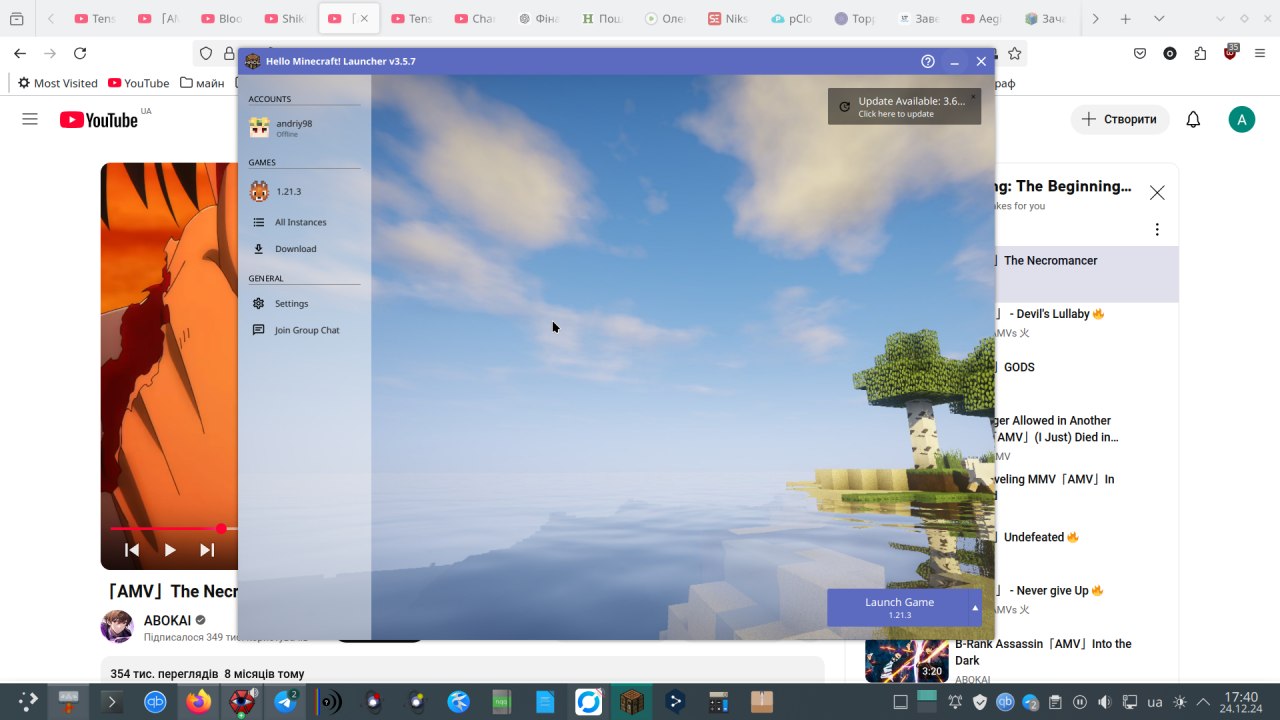1280x720 pixels.
Task: Click the Update Available notification
Action: (x=904, y=107)
